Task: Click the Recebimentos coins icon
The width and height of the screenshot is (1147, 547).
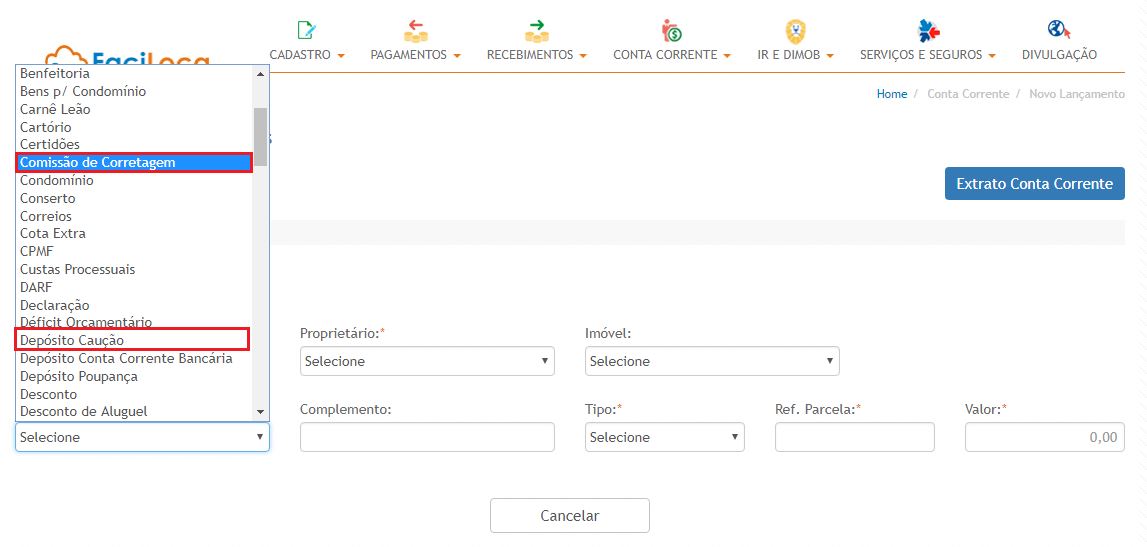Action: pyautogui.click(x=536, y=31)
